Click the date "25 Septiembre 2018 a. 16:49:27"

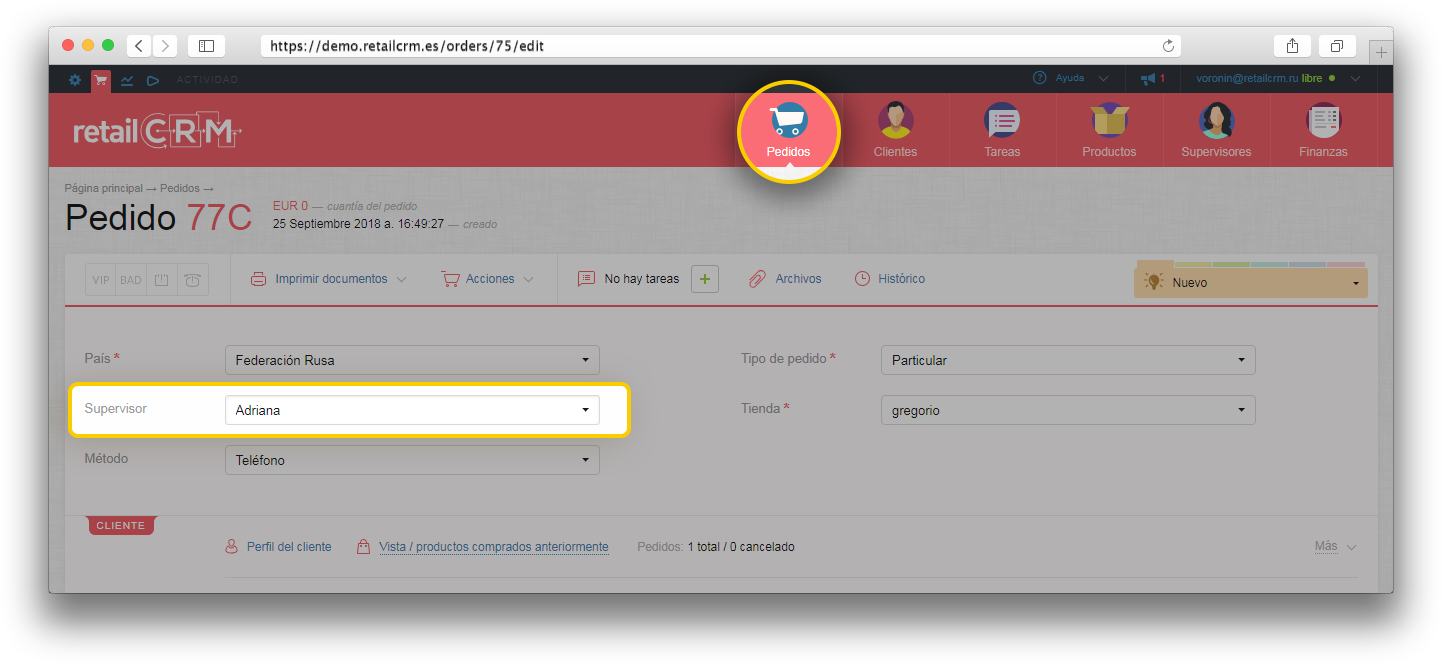pyautogui.click(x=358, y=224)
